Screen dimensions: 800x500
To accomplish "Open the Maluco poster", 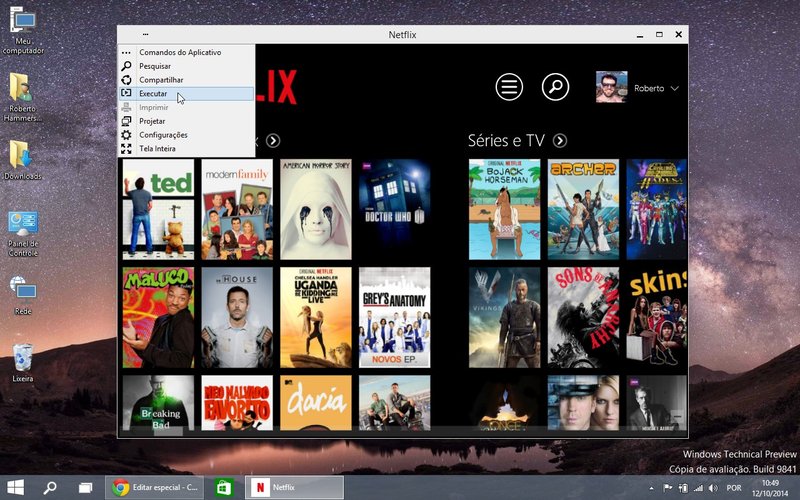I will tap(158, 317).
